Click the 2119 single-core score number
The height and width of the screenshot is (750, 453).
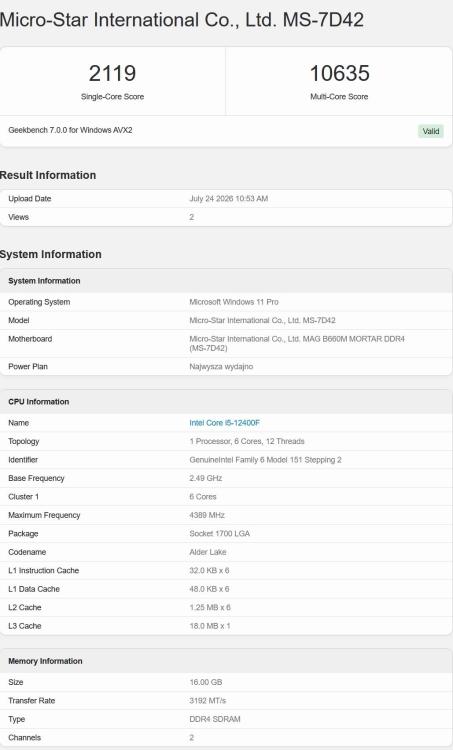coord(112,73)
